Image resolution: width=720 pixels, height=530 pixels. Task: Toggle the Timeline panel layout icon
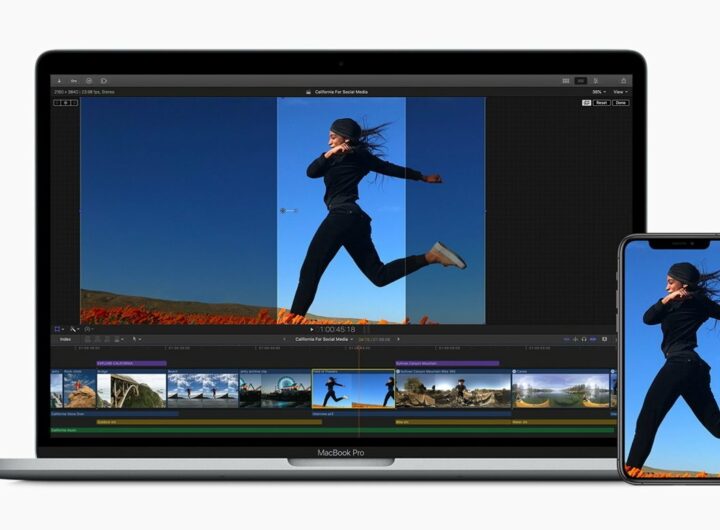click(580, 80)
